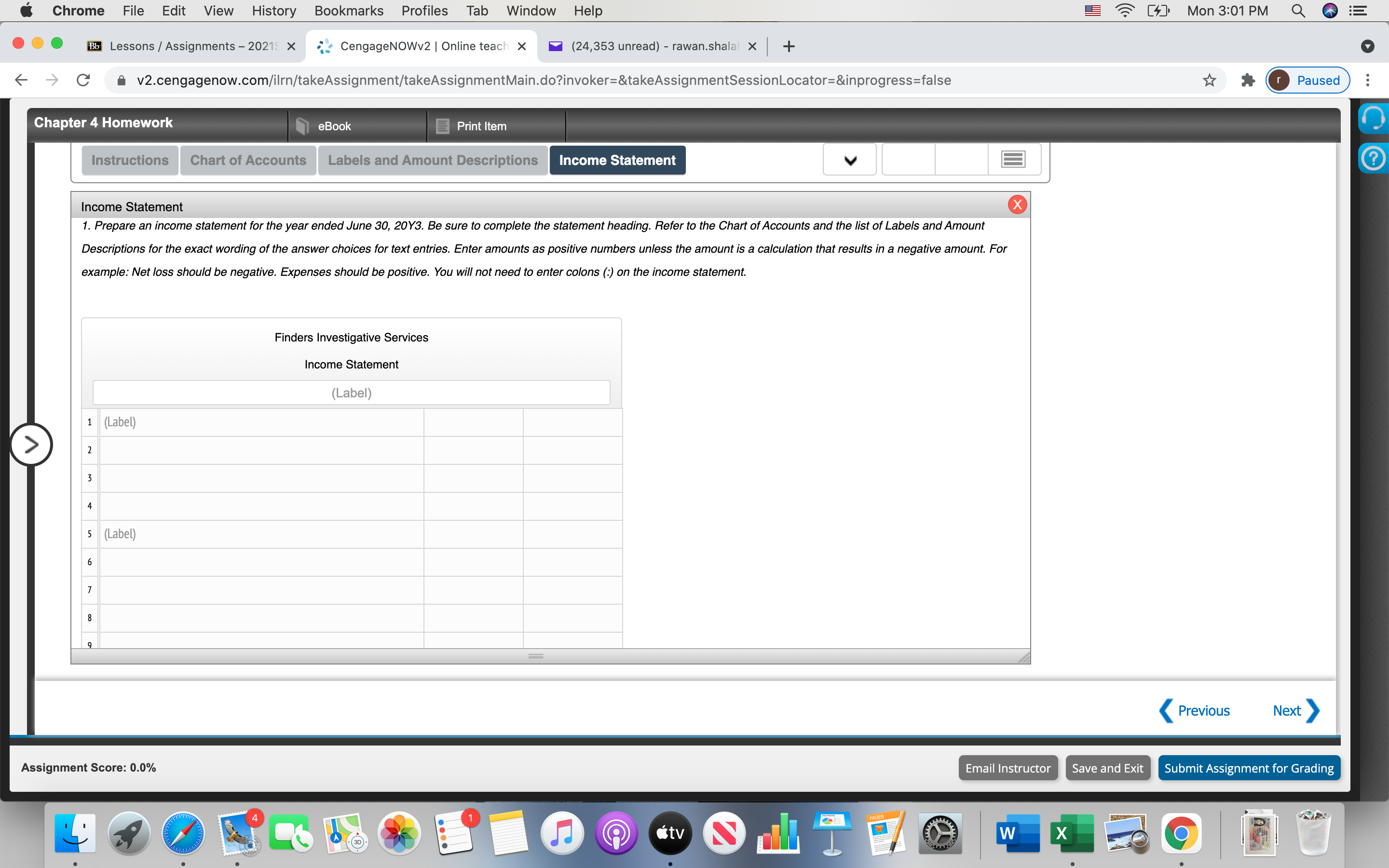Open the item navigation chevron dropdown

849,160
